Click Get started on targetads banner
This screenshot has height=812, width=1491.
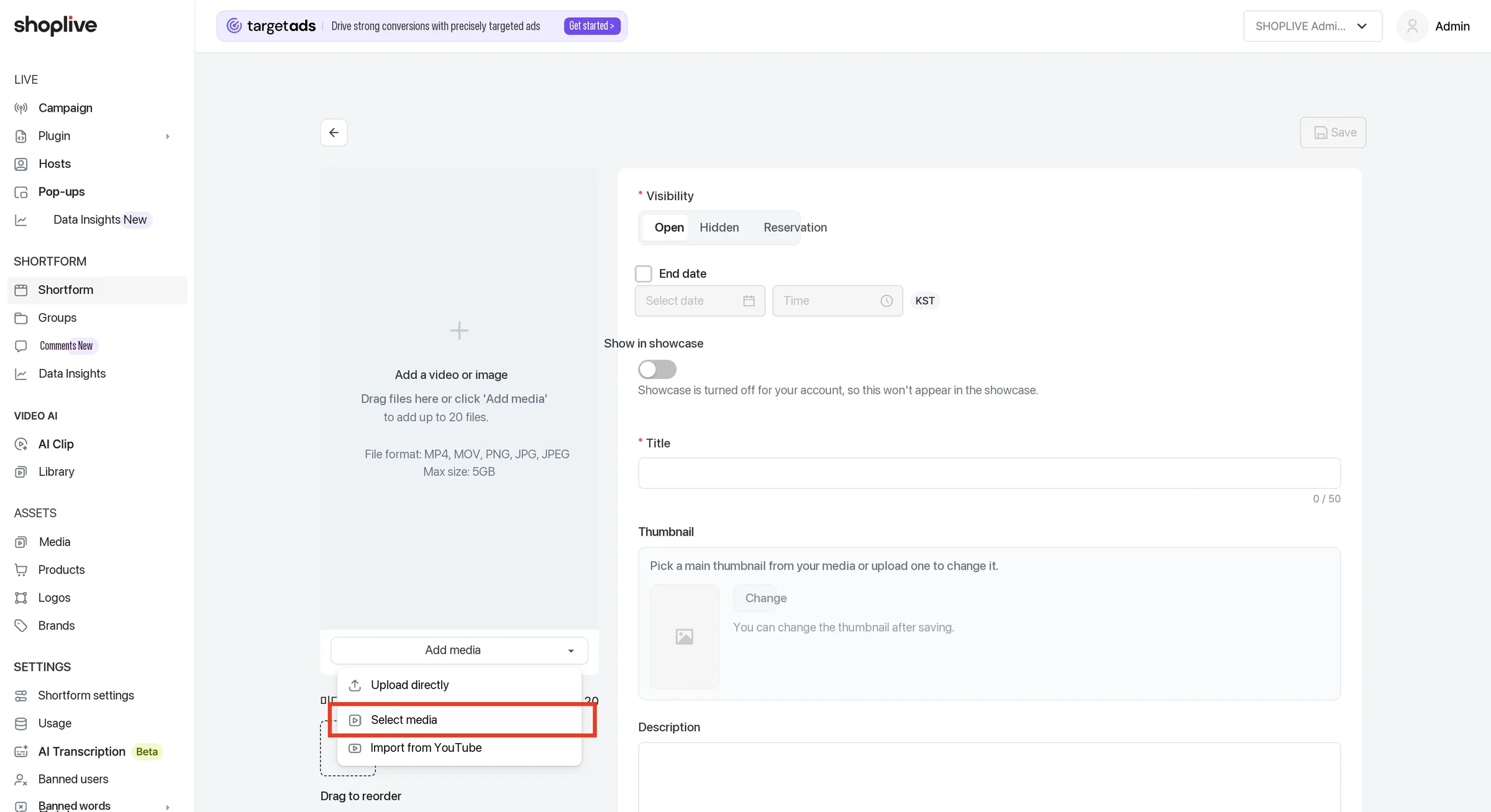pos(591,26)
